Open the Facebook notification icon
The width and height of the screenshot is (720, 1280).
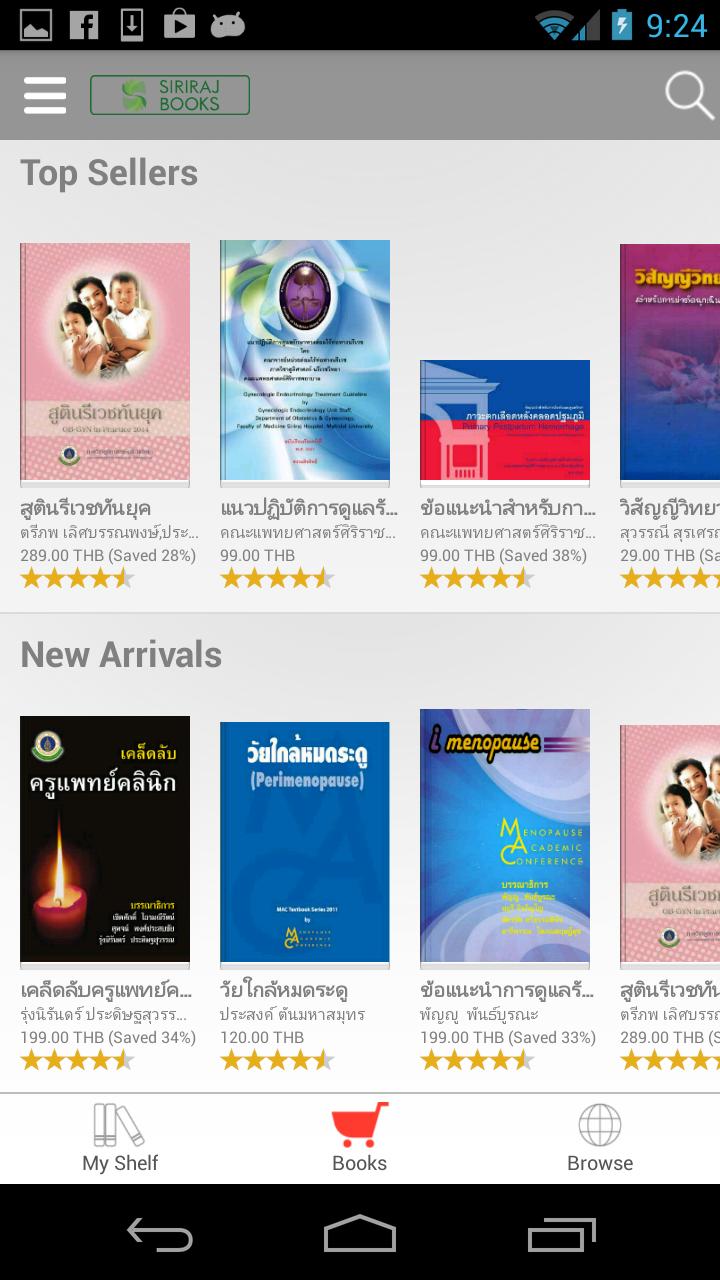click(84, 25)
